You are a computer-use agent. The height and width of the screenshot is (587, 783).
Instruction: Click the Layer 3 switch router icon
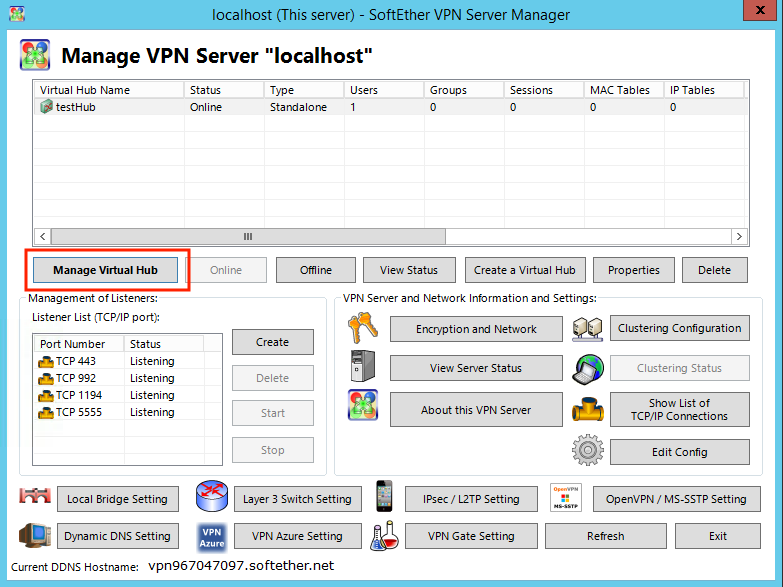pos(212,496)
